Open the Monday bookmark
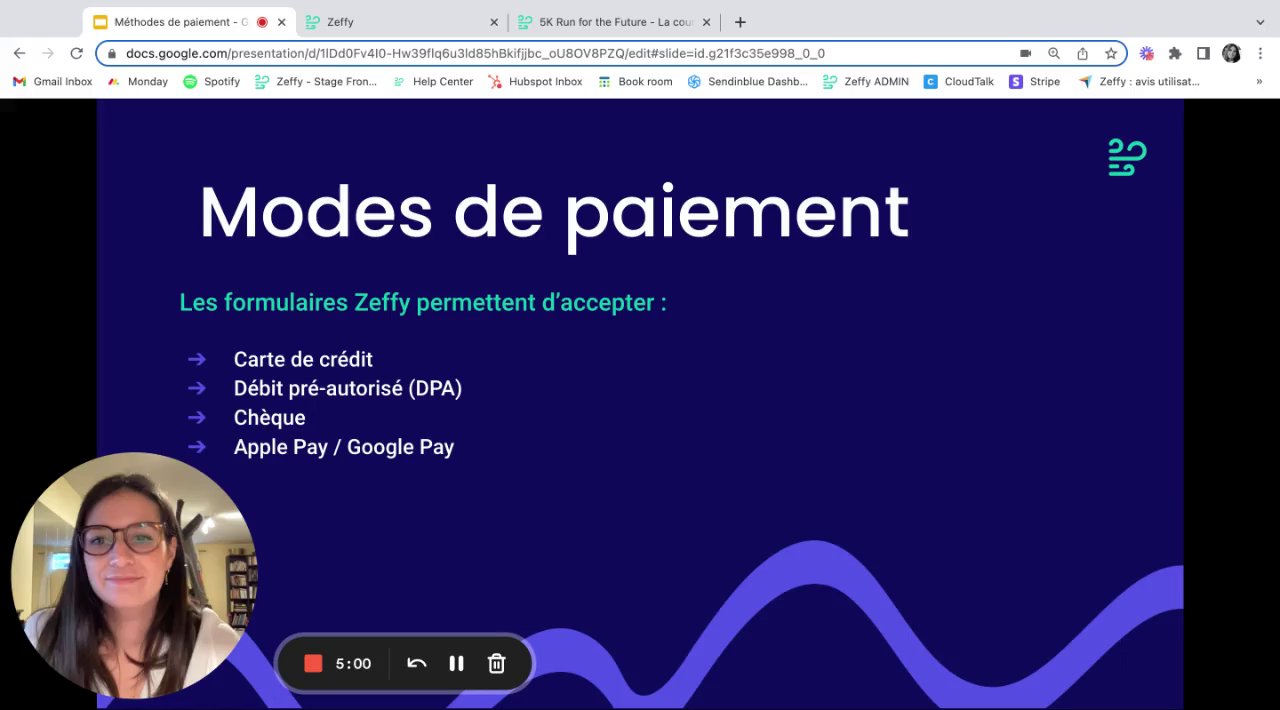Screen dimensions: 1280x710 click(x=138, y=82)
